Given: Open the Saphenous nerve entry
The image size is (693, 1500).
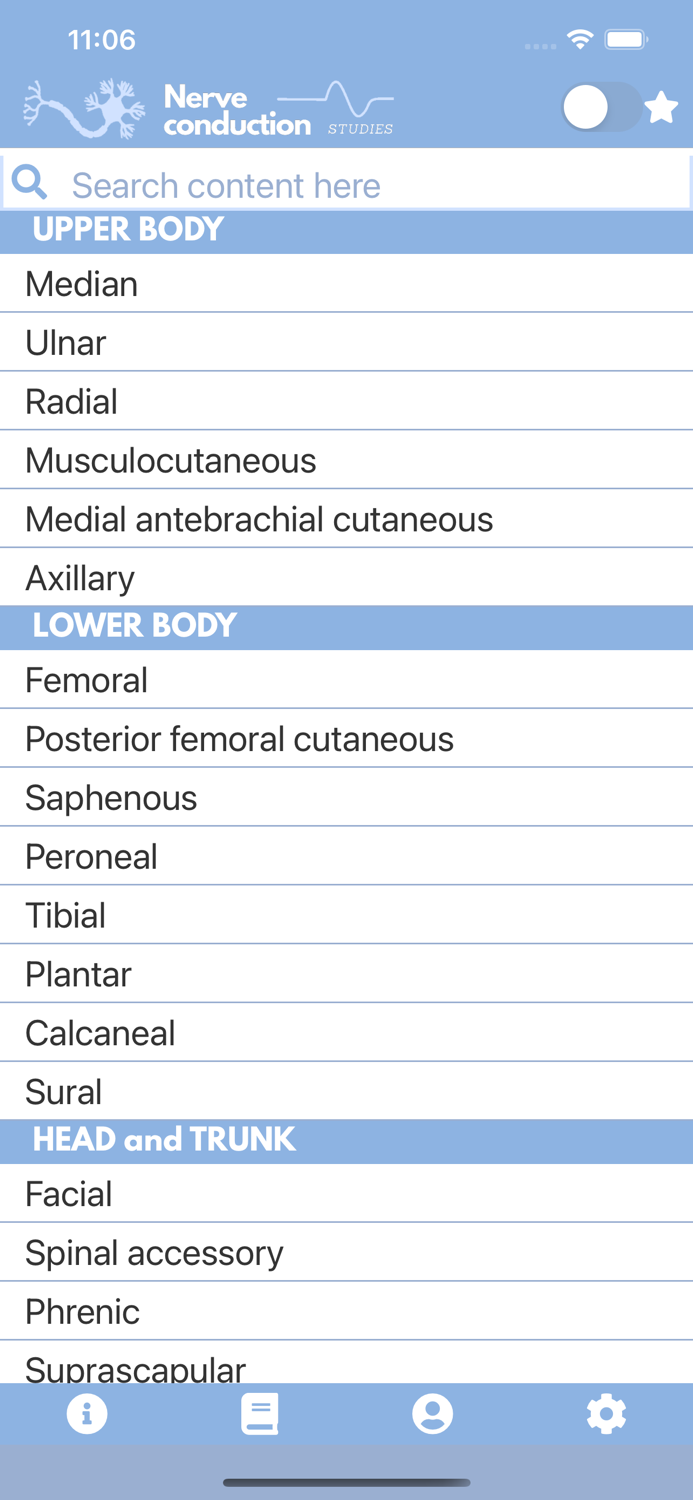Looking at the screenshot, I should 346,797.
